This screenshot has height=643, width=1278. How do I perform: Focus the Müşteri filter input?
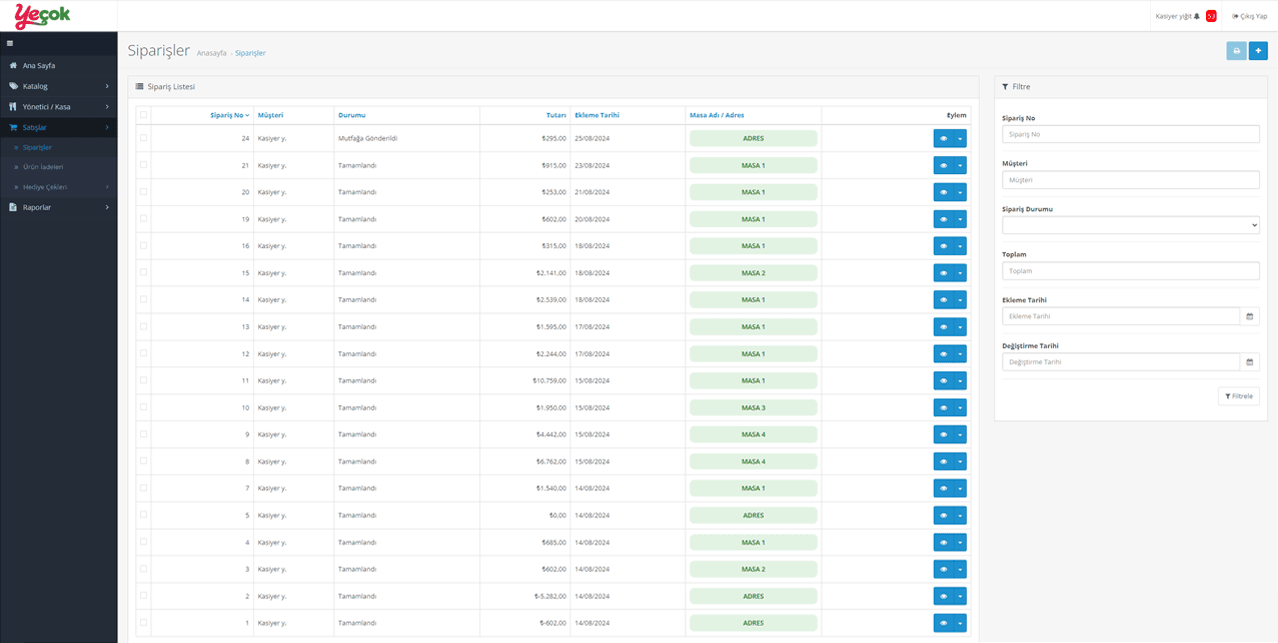(1130, 180)
